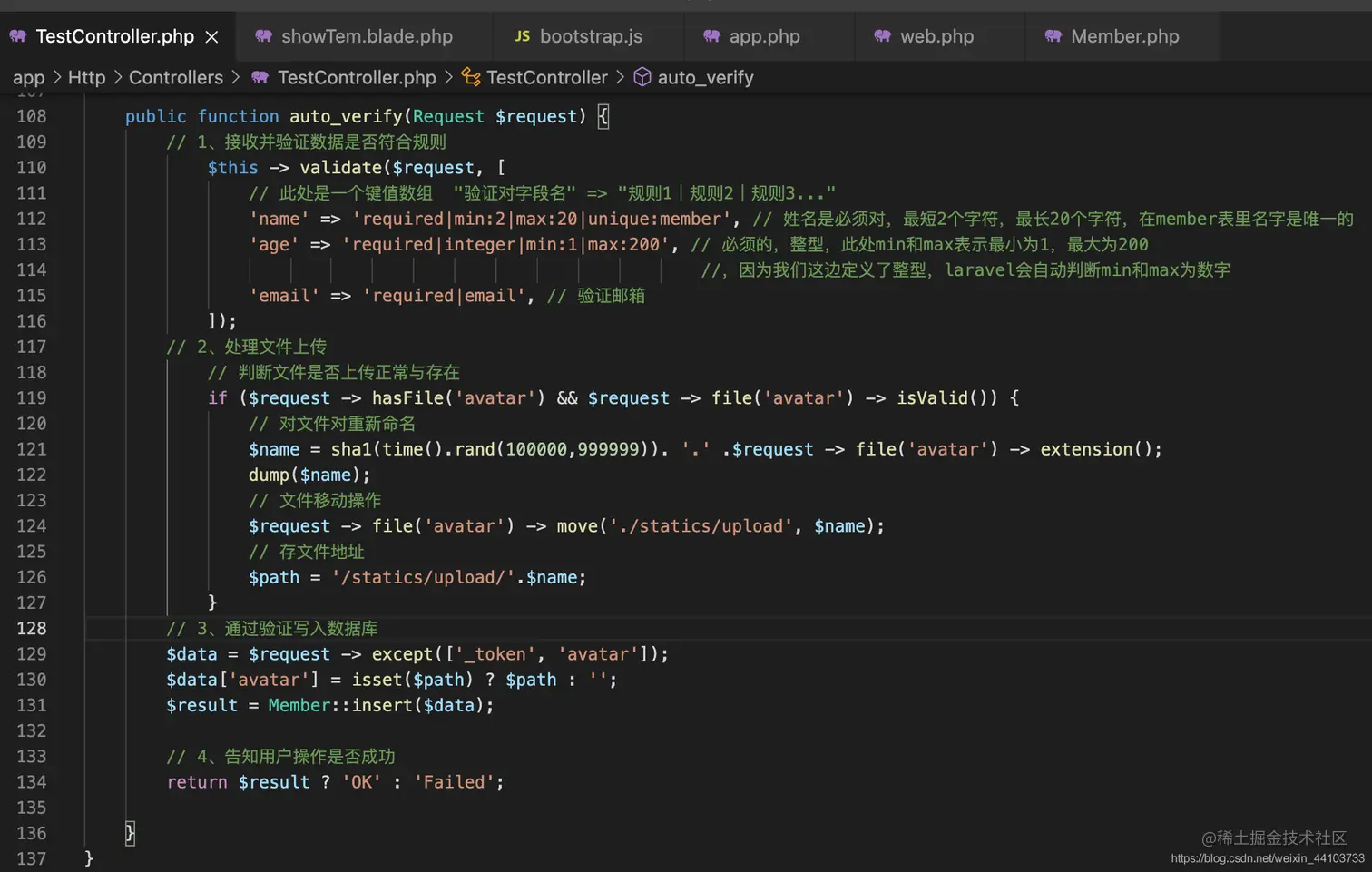Click the 'required|integer|min:1|max:200' rule string
1372x872 pixels.
point(505,244)
